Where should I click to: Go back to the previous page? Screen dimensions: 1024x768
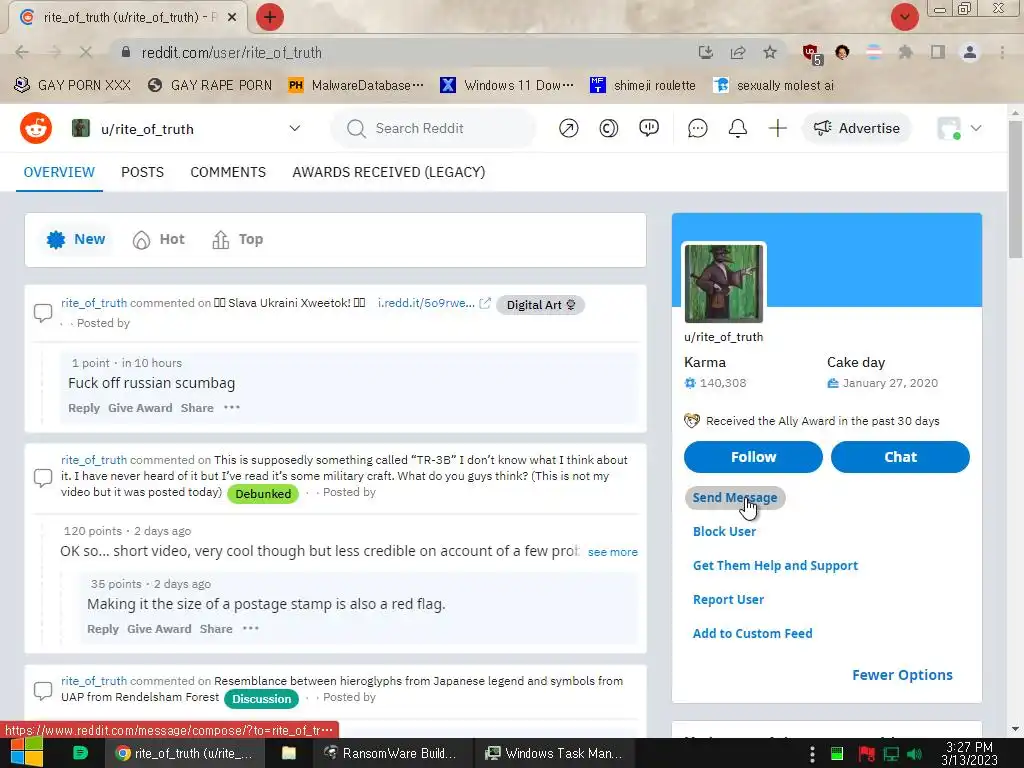[22, 52]
